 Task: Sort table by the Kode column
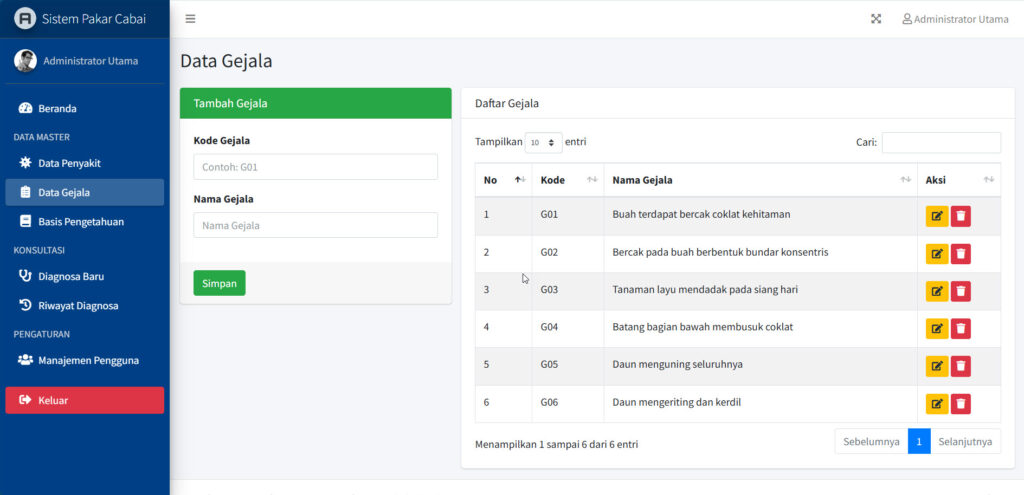coord(567,180)
